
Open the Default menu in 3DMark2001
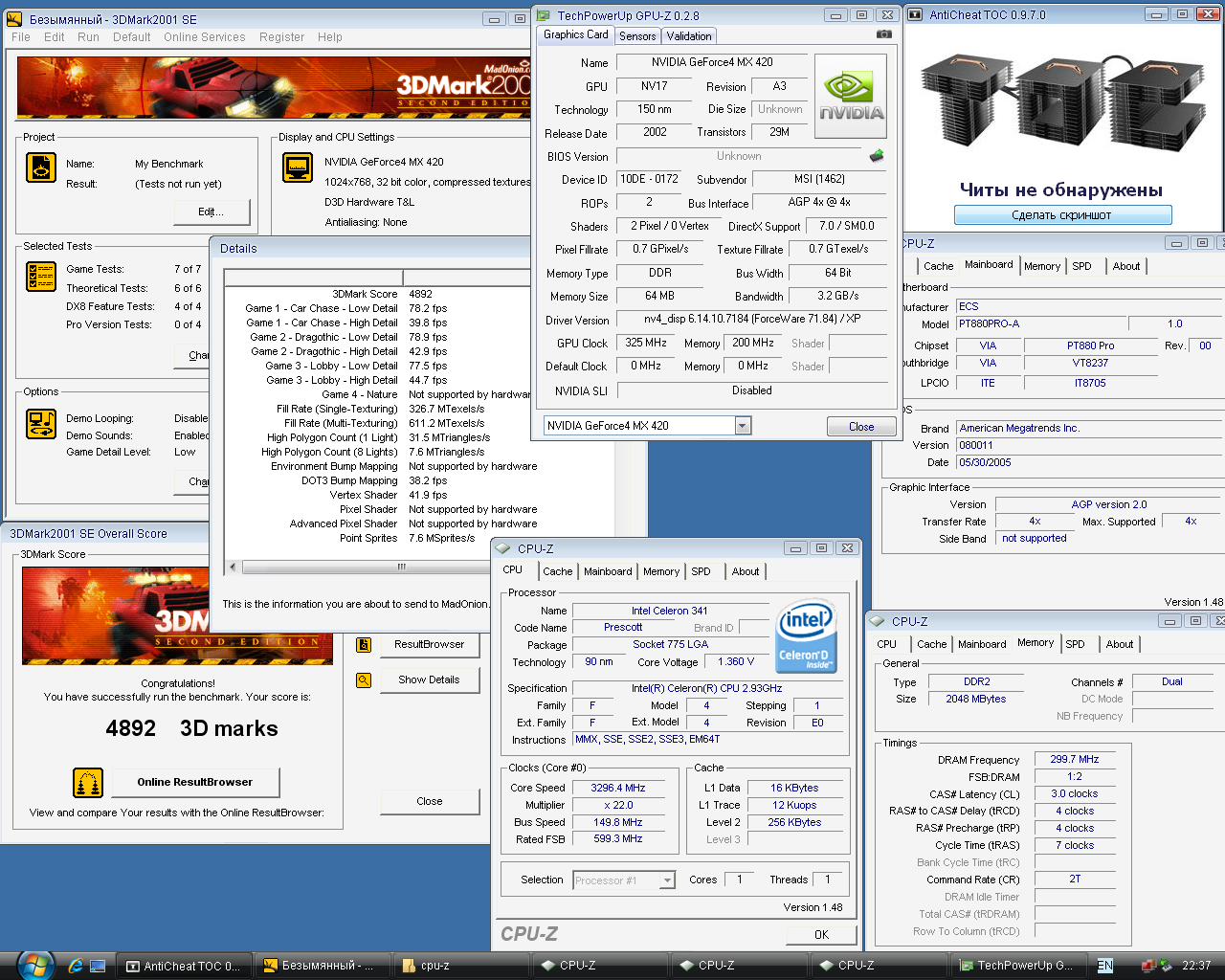pyautogui.click(x=131, y=37)
